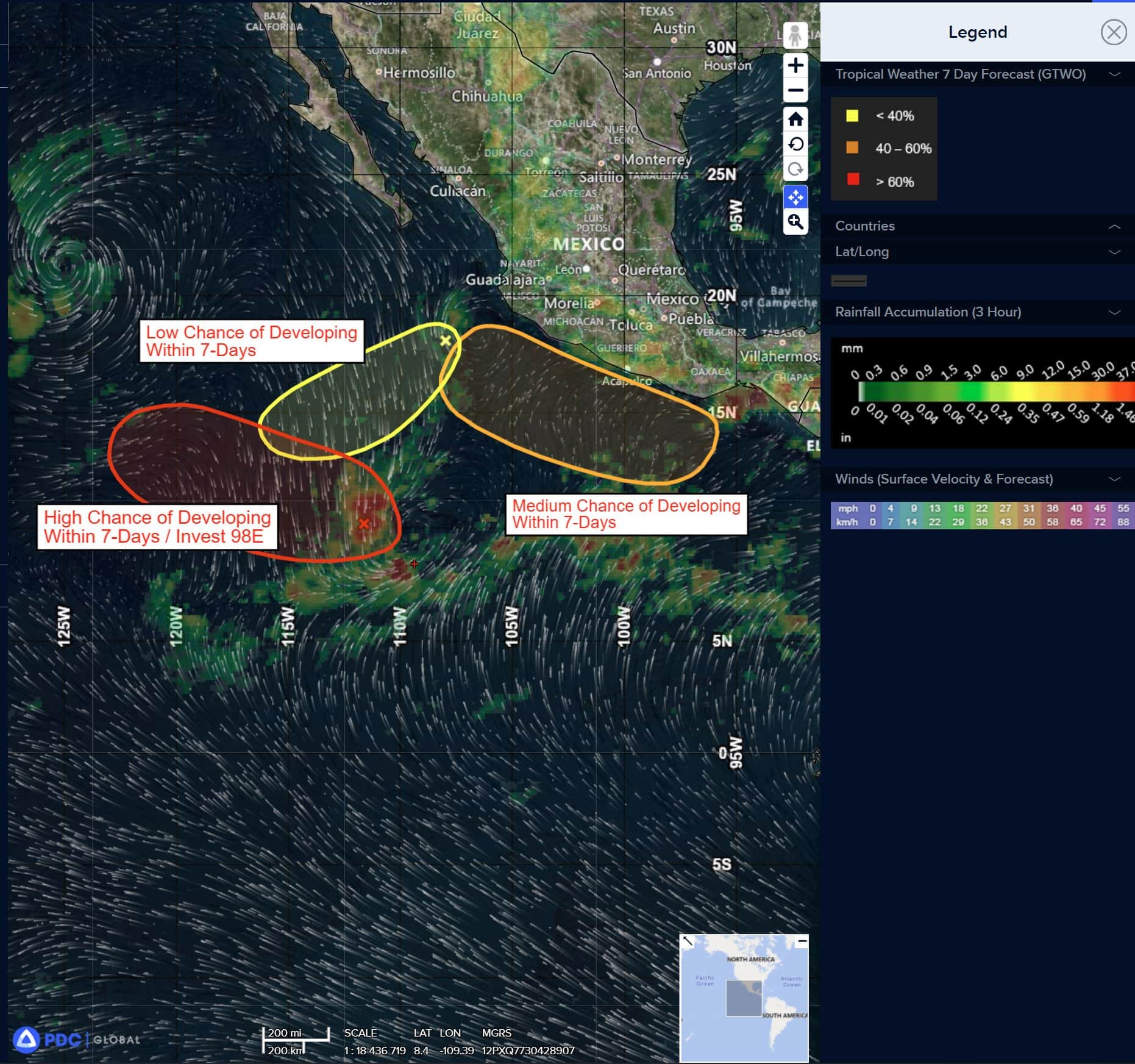Reset map to home extent
This screenshot has width=1135, height=1064.
coord(795,119)
